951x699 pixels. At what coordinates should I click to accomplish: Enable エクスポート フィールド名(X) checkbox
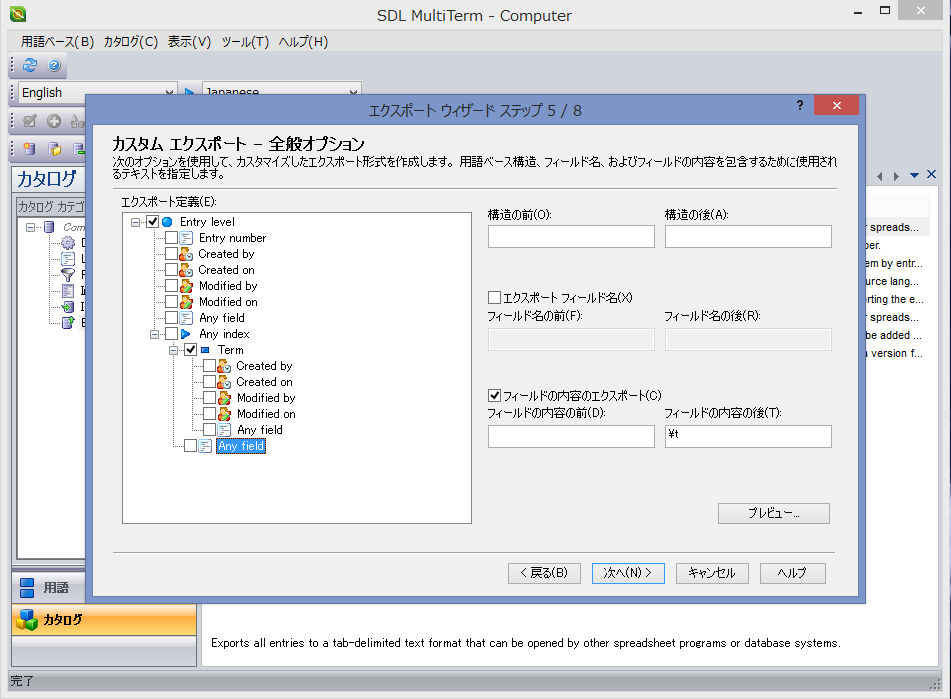494,298
